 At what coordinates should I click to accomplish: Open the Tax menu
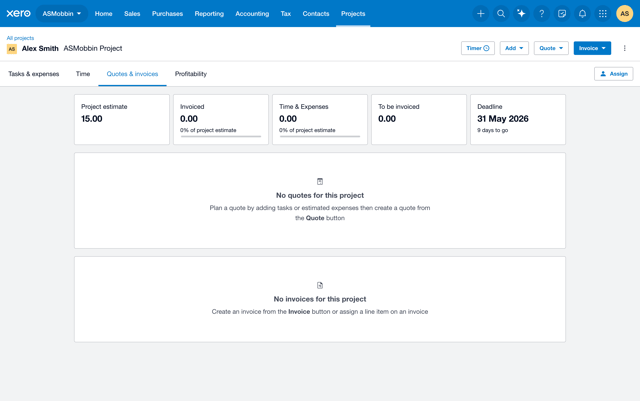pos(286,13)
